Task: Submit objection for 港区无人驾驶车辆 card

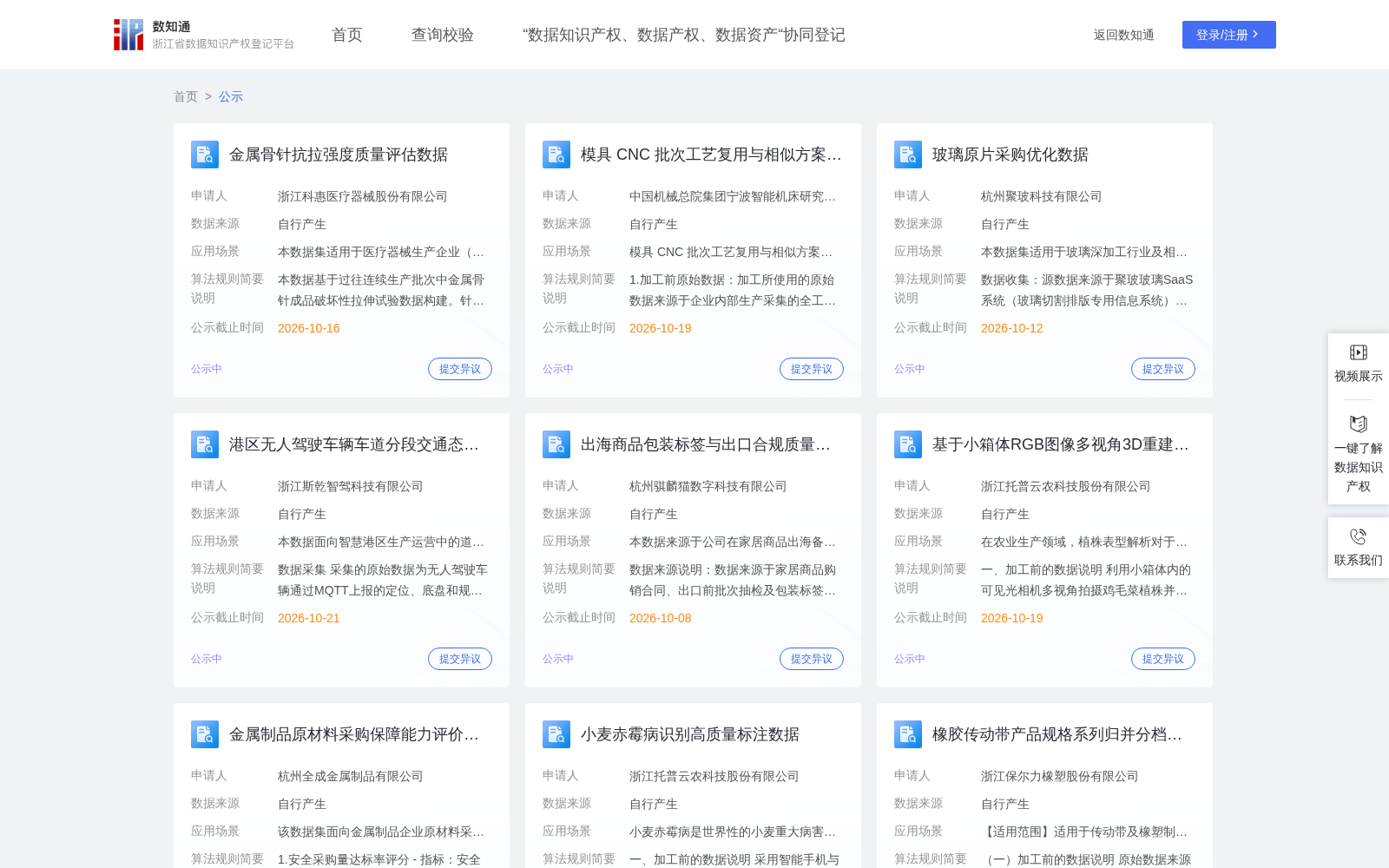Action: pyautogui.click(x=460, y=659)
